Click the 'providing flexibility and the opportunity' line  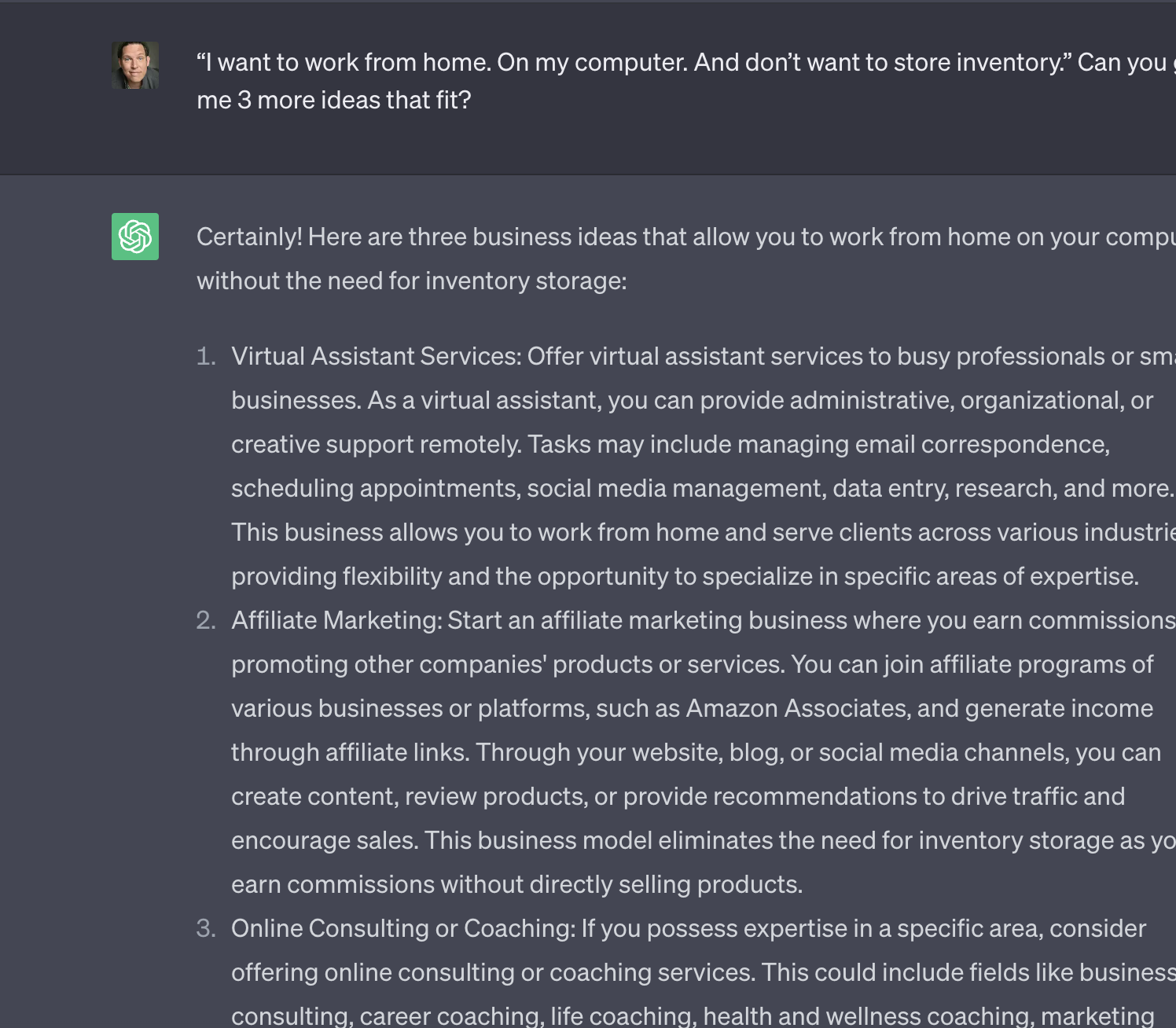[685, 576]
